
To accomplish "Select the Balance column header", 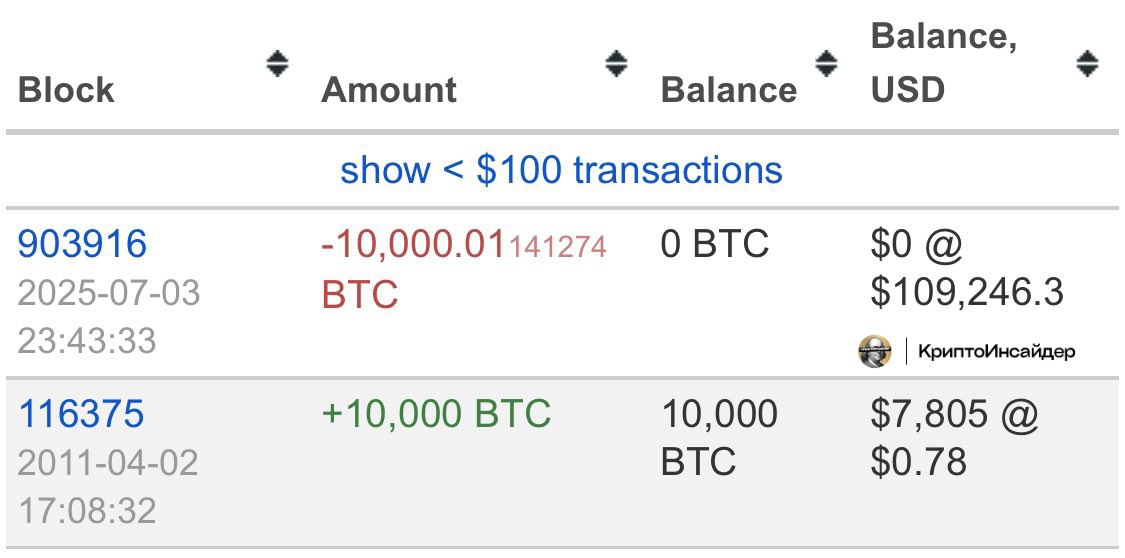I will point(729,90).
